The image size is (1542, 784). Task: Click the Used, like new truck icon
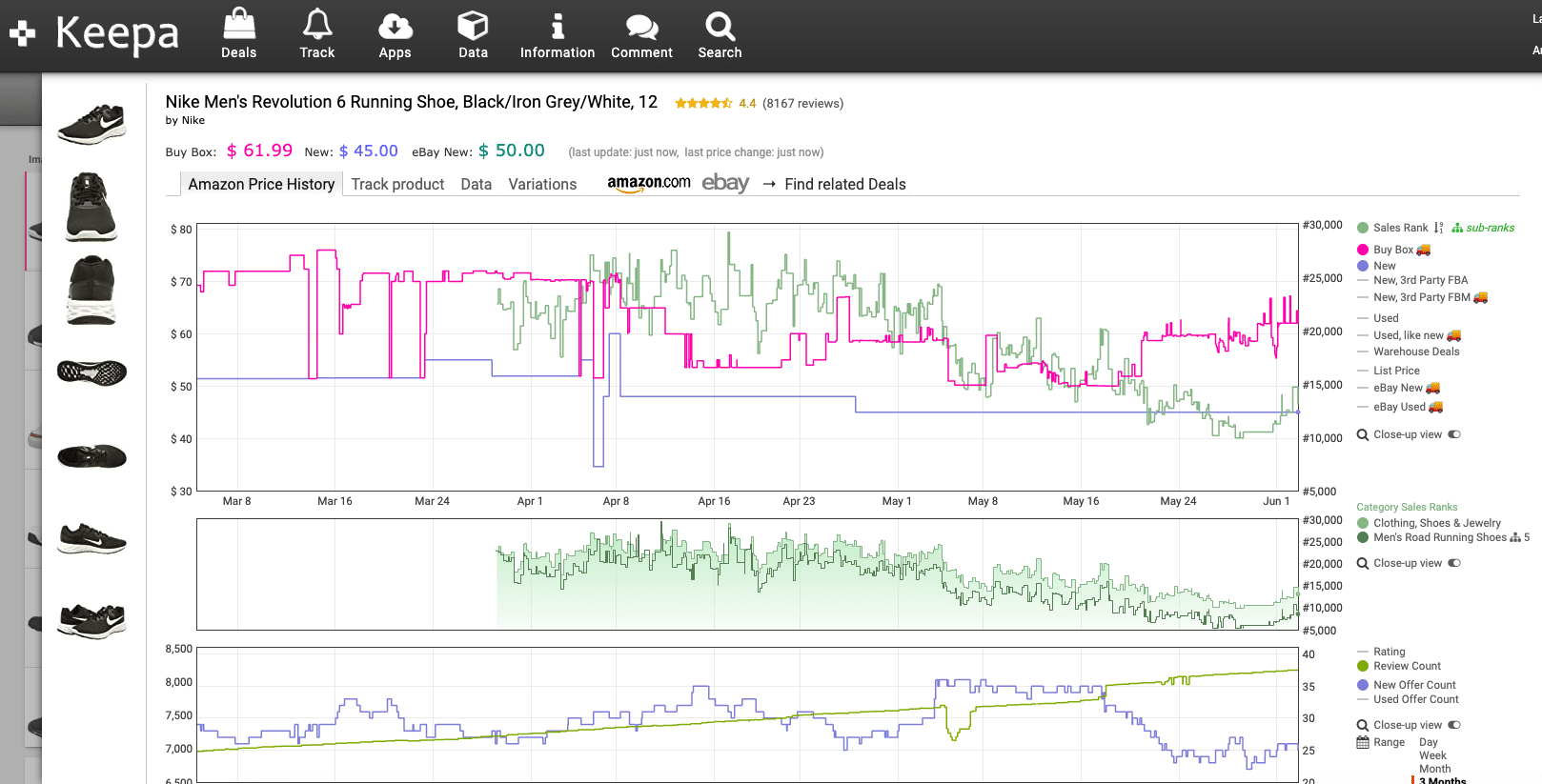click(x=1454, y=335)
